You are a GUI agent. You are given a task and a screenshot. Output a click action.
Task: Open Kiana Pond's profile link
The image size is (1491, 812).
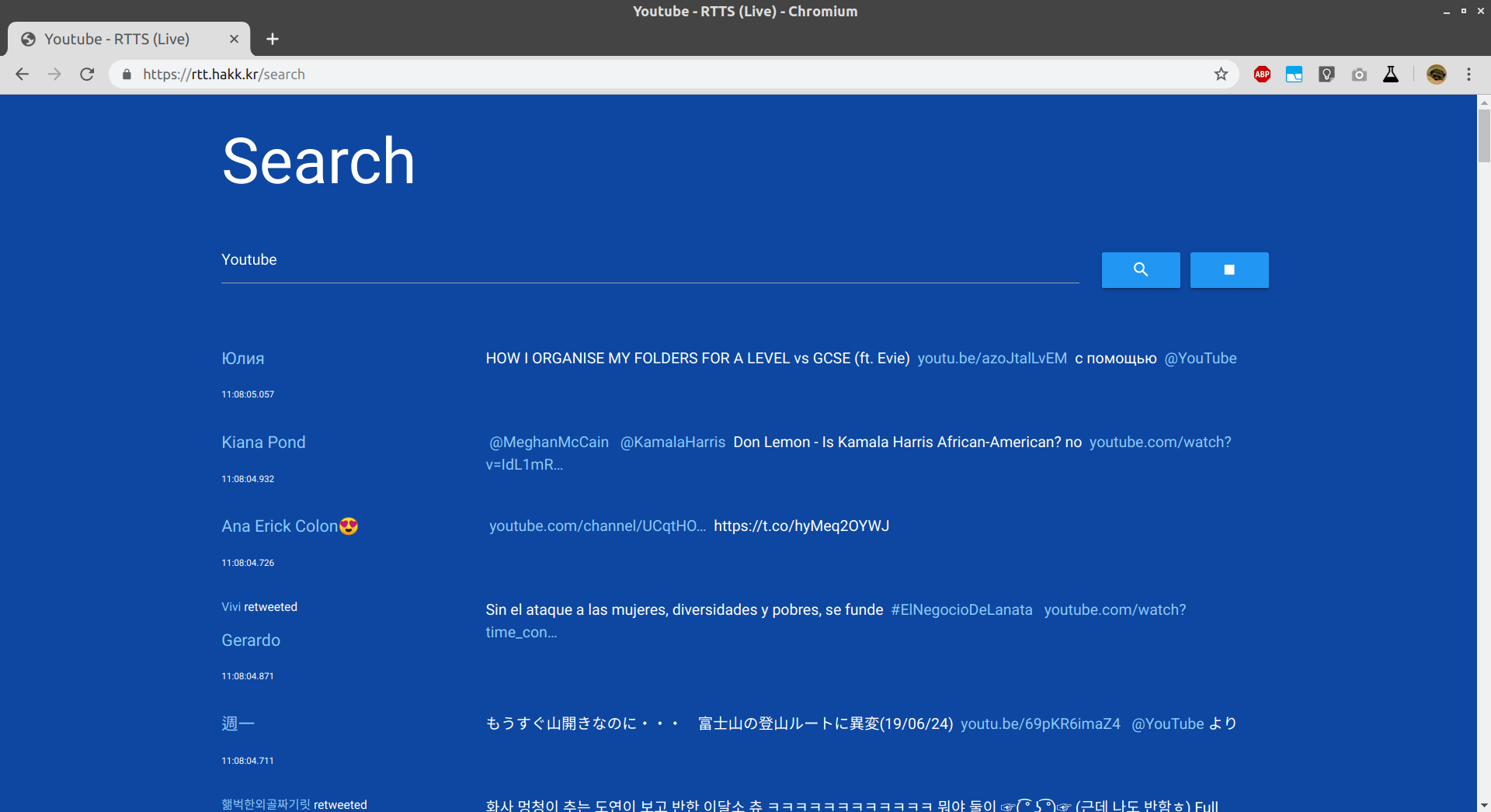pos(263,442)
